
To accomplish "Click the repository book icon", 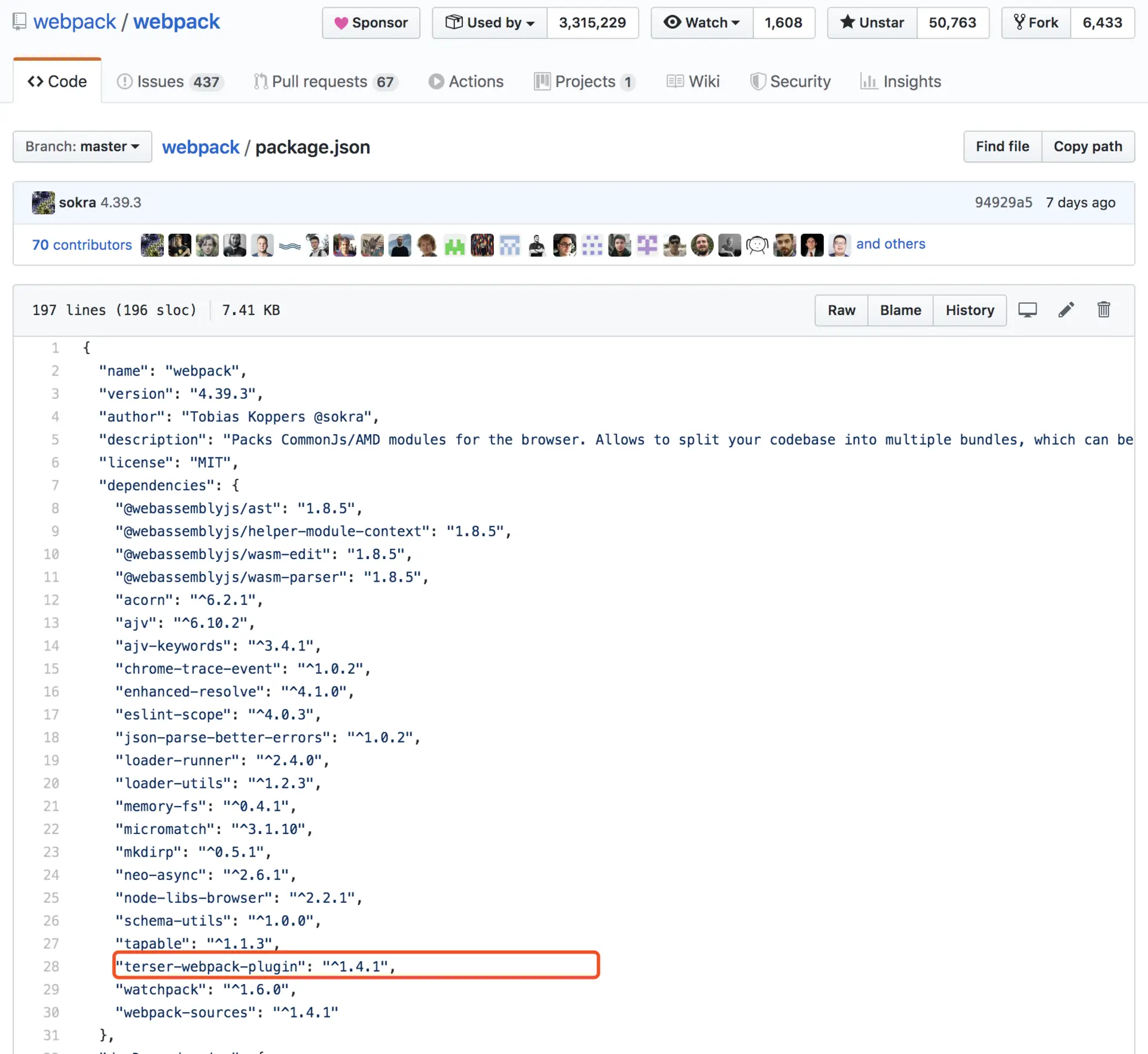I will click(x=20, y=22).
